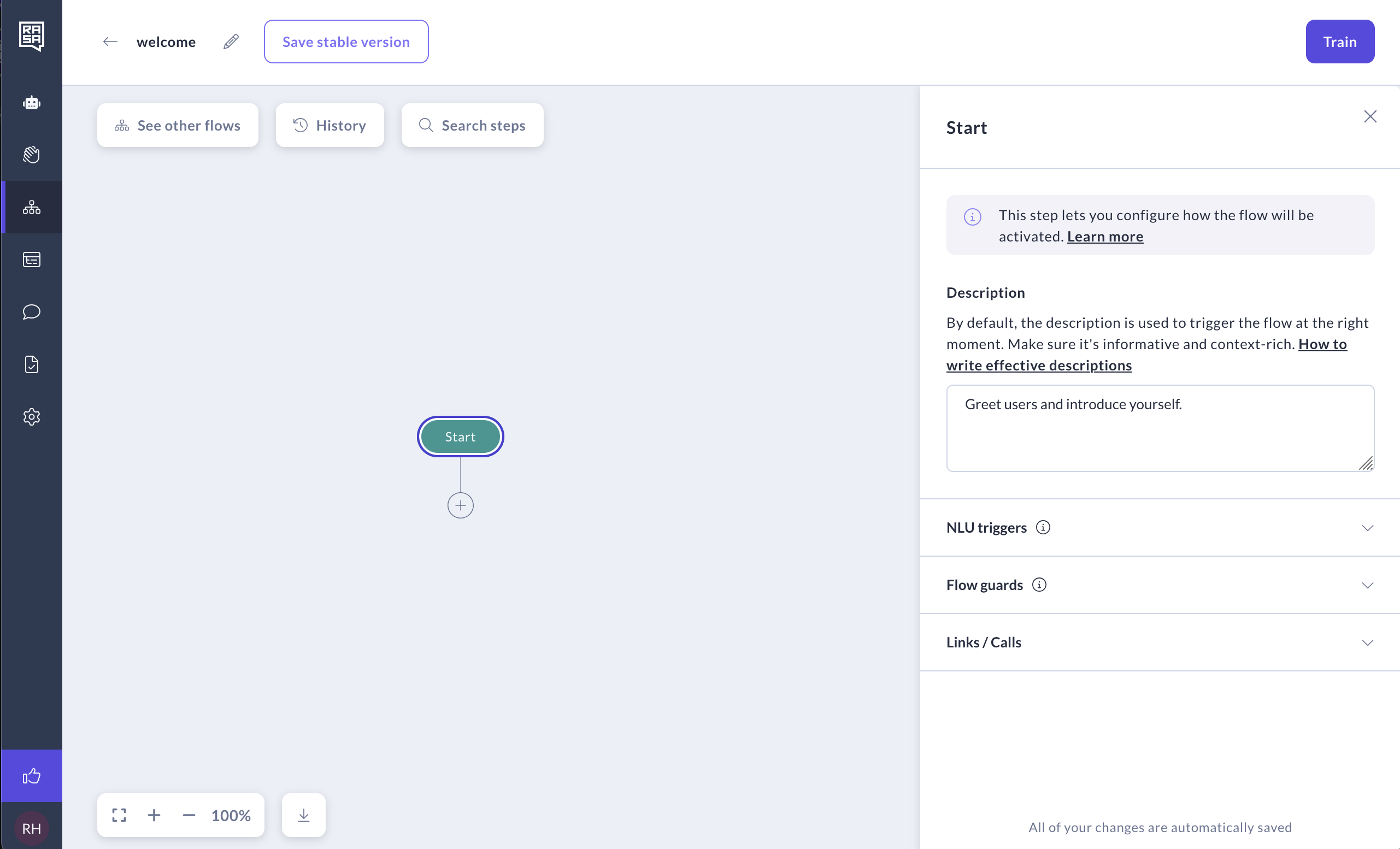1400x849 pixels.
Task: Expand the Flow guards section
Action: [1160, 585]
